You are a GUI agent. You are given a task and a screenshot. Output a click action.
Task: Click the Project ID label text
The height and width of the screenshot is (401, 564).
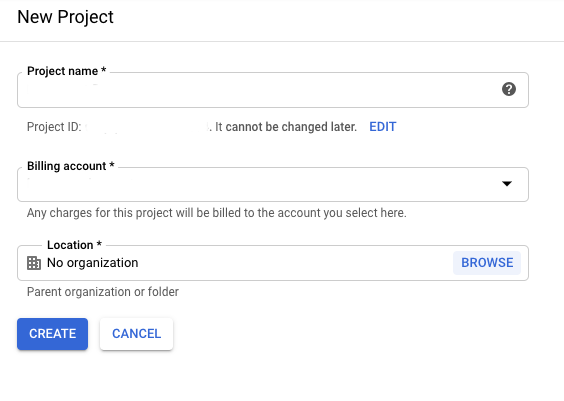(x=54, y=127)
